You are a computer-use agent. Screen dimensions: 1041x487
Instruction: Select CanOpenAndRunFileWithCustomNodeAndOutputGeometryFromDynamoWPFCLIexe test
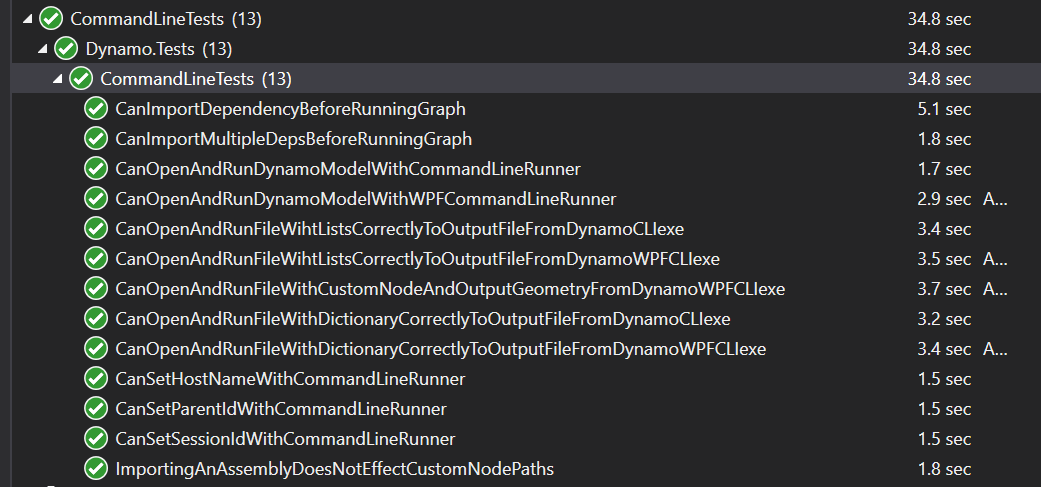coord(450,289)
